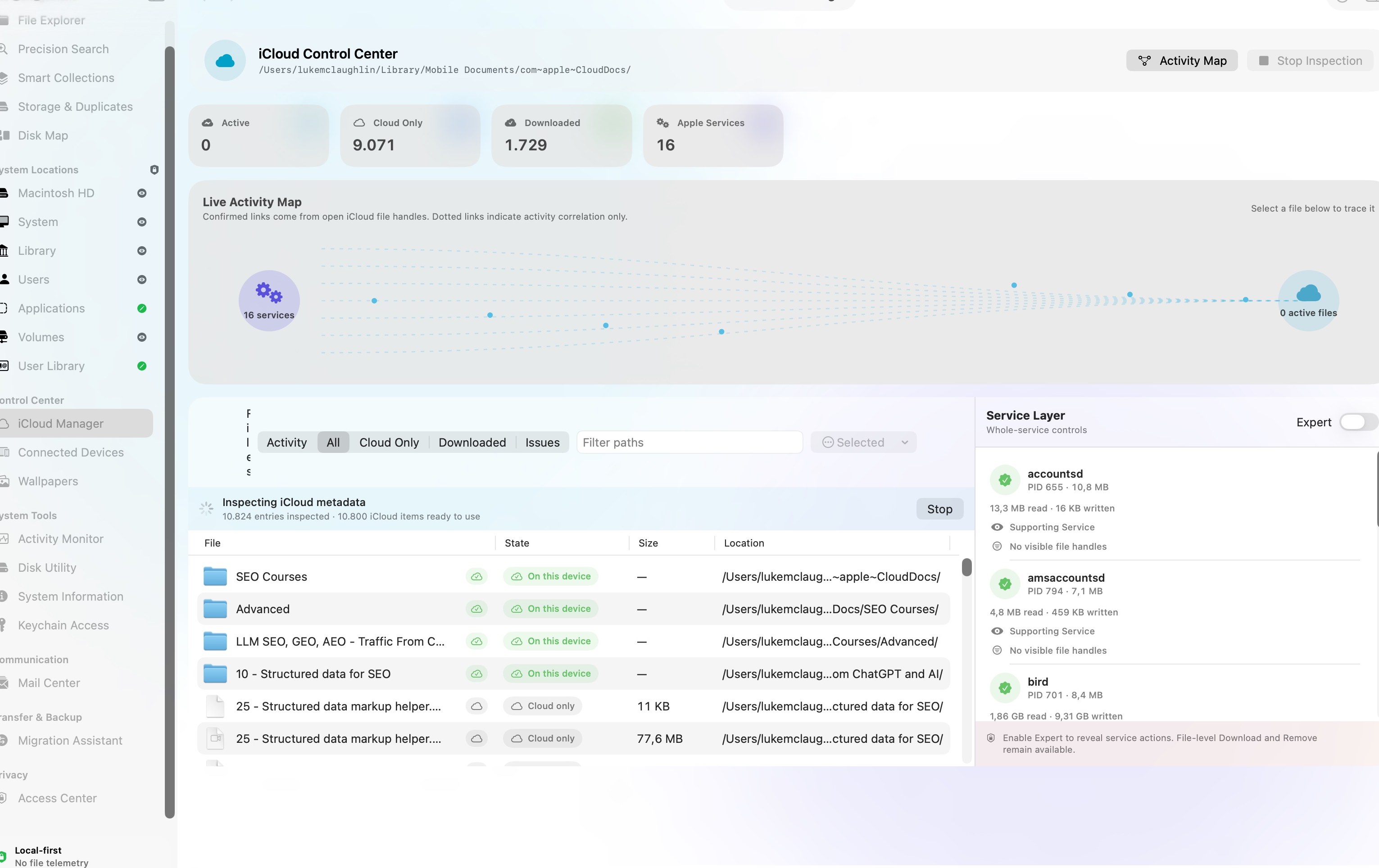Click the File column header
The width and height of the screenshot is (1379, 868).
pyautogui.click(x=213, y=543)
